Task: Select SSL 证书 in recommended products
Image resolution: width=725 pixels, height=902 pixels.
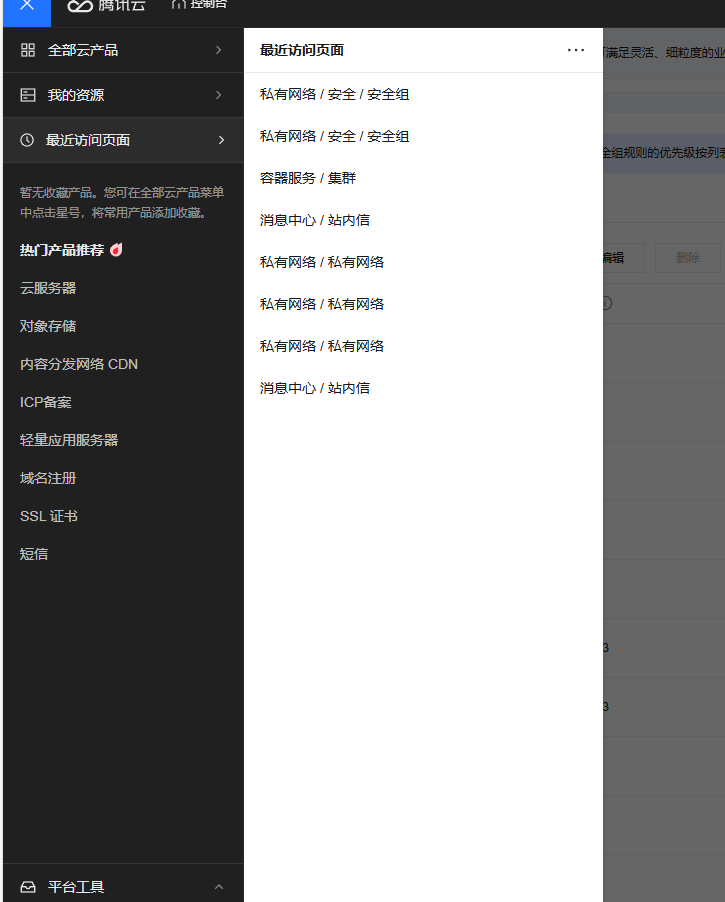Action: [49, 516]
